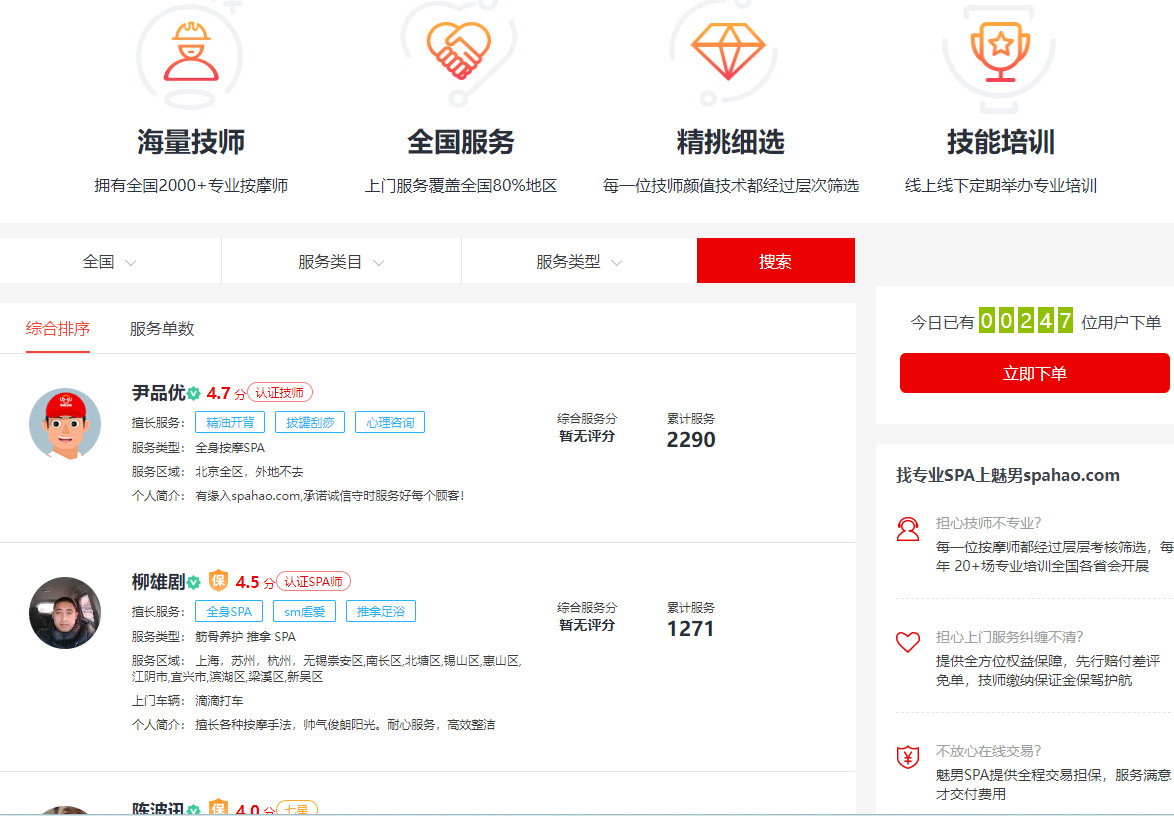Click verified badge next to 尹品优
1174x816 pixels.
[193, 393]
